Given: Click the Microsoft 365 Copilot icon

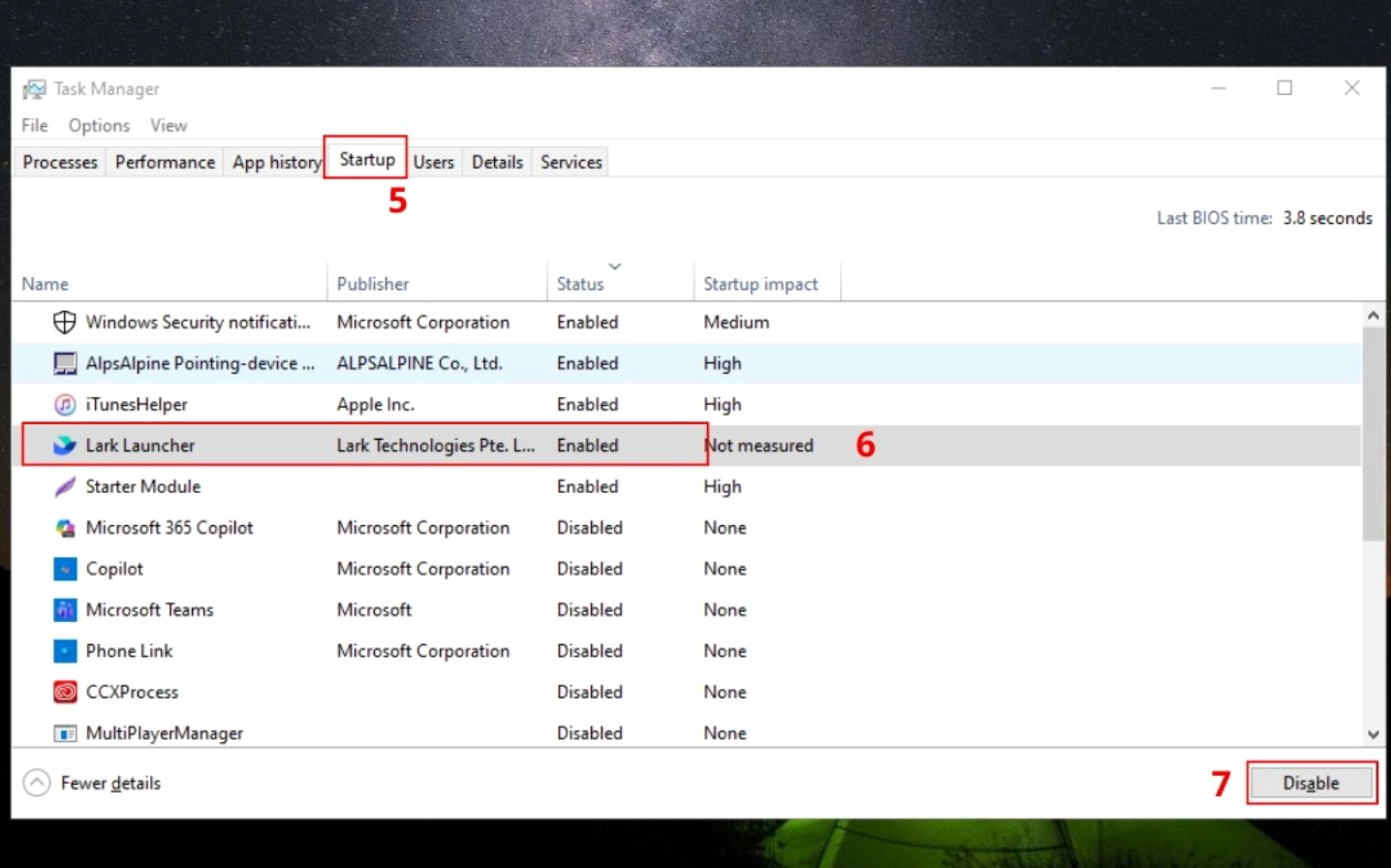Looking at the screenshot, I should pos(64,527).
